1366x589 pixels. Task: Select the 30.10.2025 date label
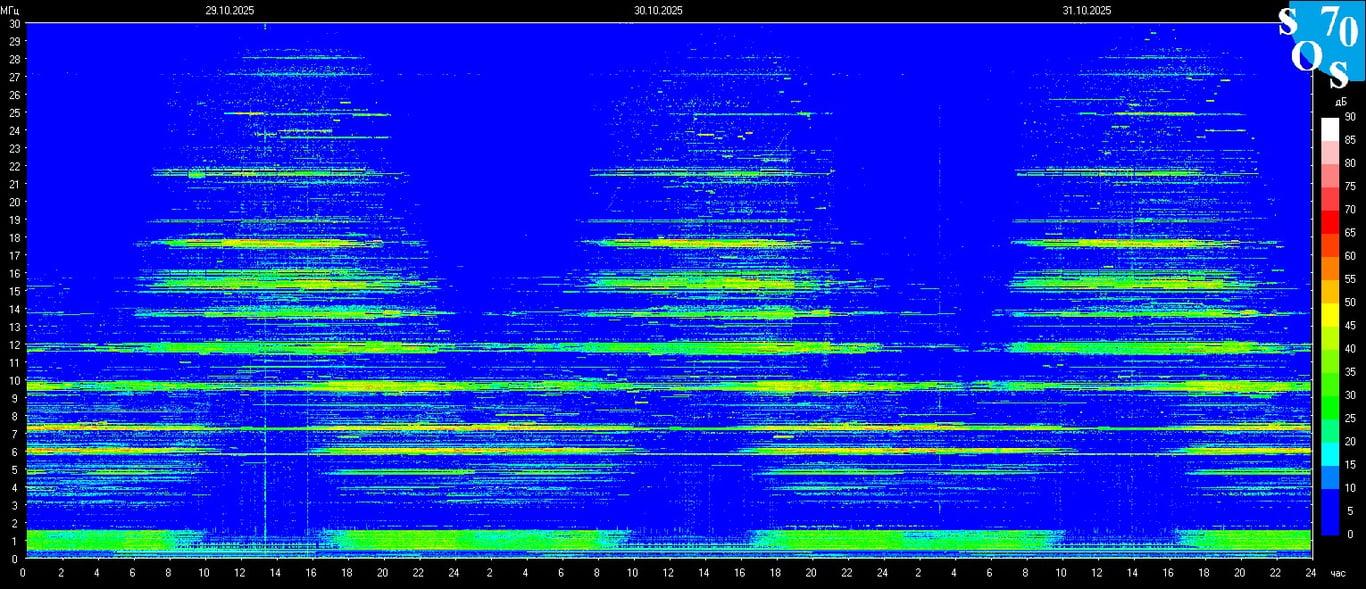[x=658, y=10]
